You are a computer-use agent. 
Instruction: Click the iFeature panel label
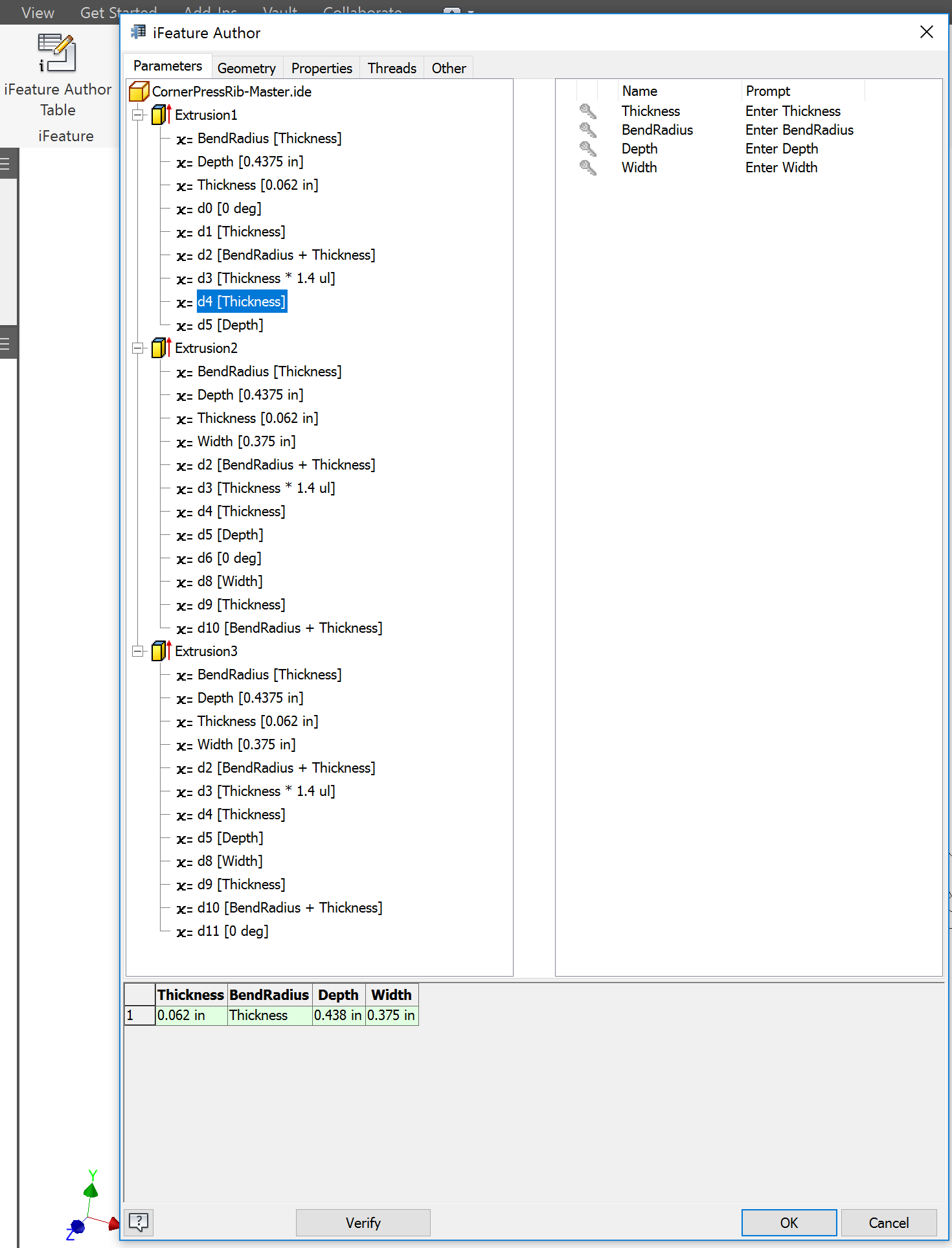[65, 136]
